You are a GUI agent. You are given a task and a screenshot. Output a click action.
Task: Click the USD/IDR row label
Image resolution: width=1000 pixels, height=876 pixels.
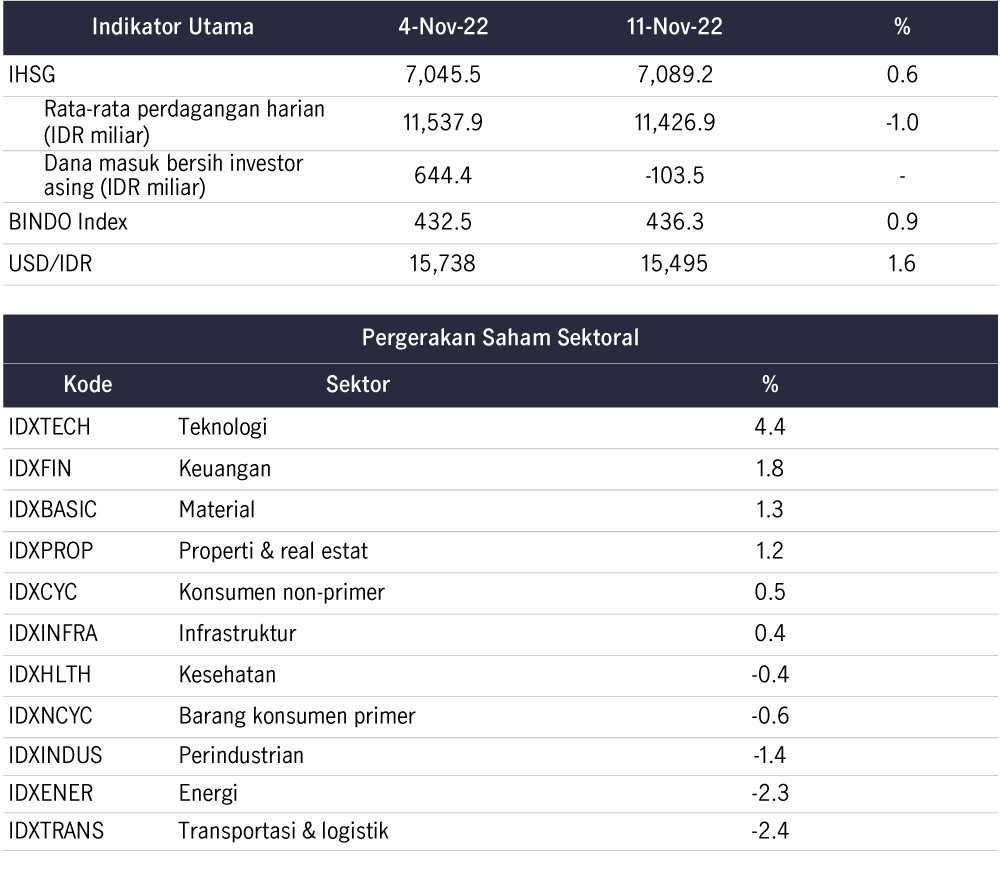[x=50, y=263]
